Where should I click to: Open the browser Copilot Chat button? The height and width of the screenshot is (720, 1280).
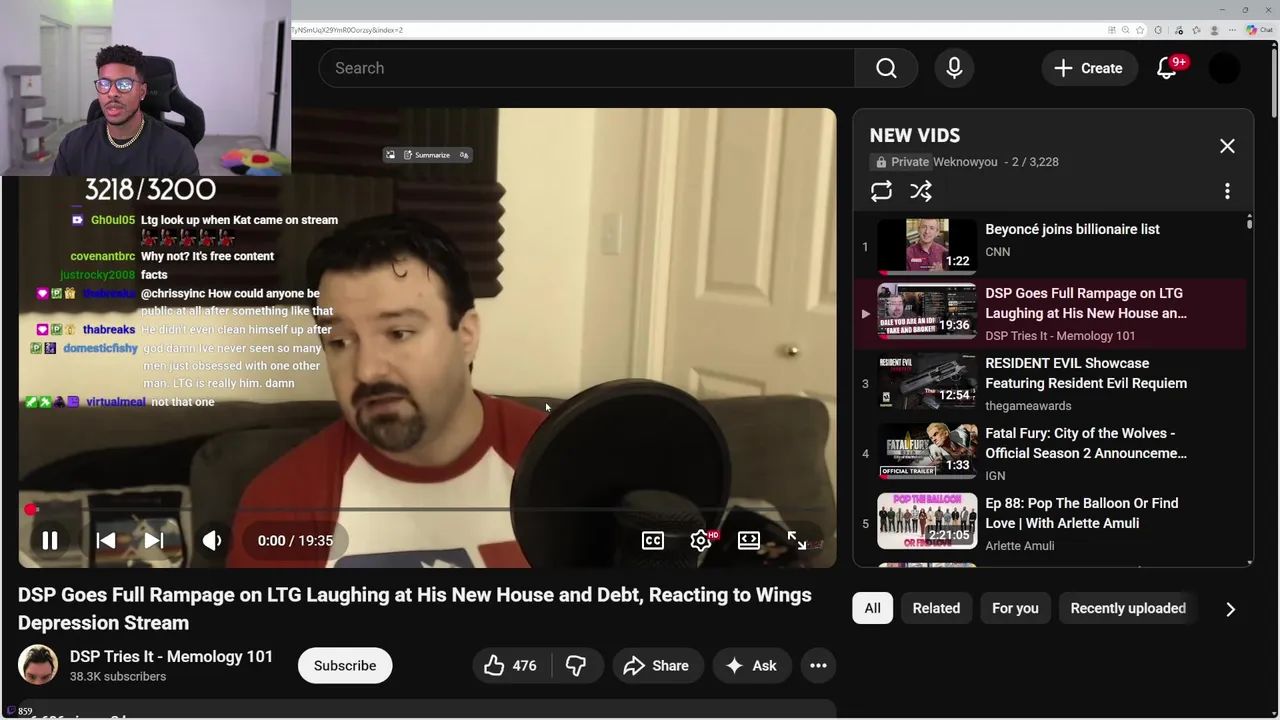click(x=1259, y=30)
